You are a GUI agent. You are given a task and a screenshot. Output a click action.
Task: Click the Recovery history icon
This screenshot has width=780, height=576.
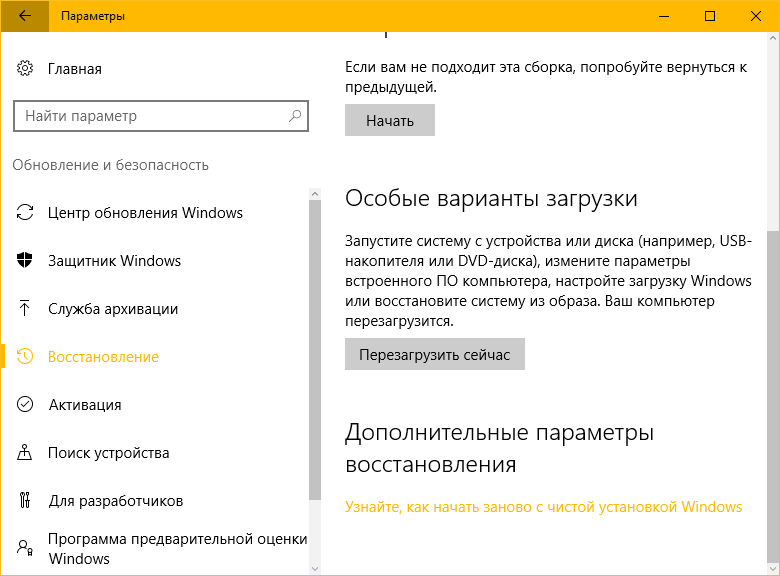(x=25, y=357)
